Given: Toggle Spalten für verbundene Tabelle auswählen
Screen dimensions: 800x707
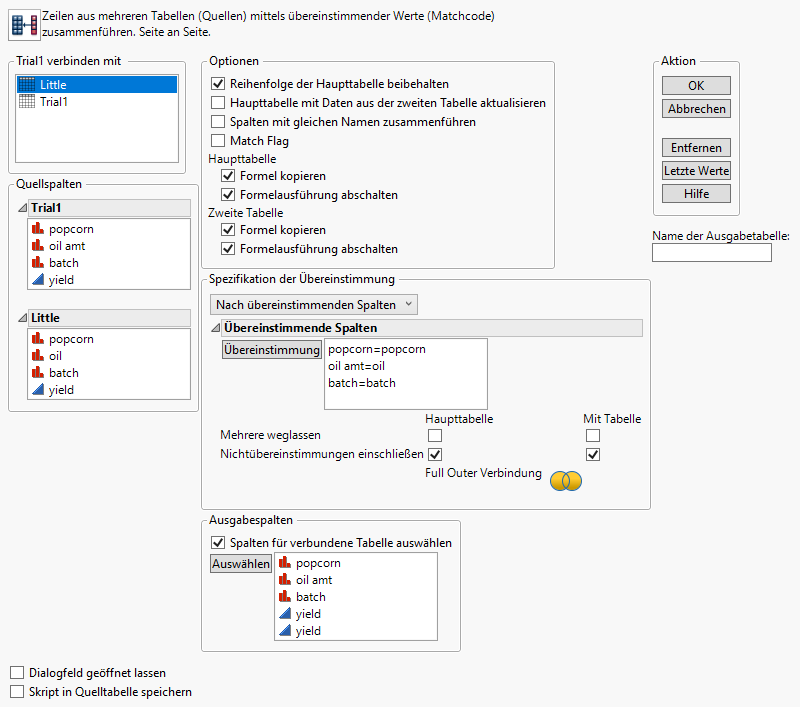Looking at the screenshot, I should pyautogui.click(x=218, y=543).
